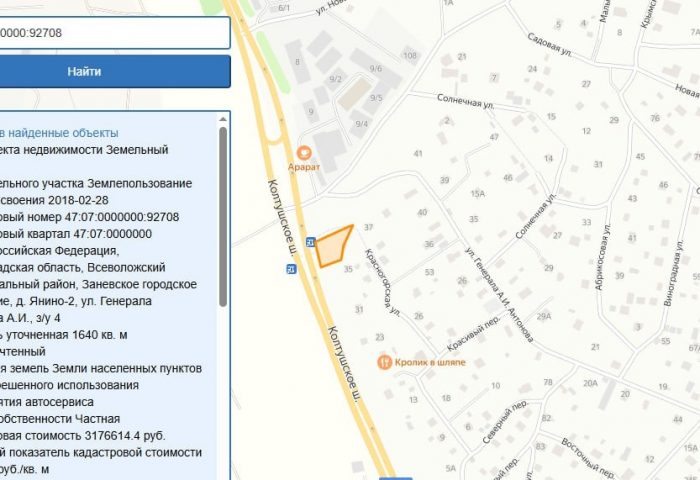
Task: Click the Кролик в шляпе restaurant icon
Action: click(384, 360)
